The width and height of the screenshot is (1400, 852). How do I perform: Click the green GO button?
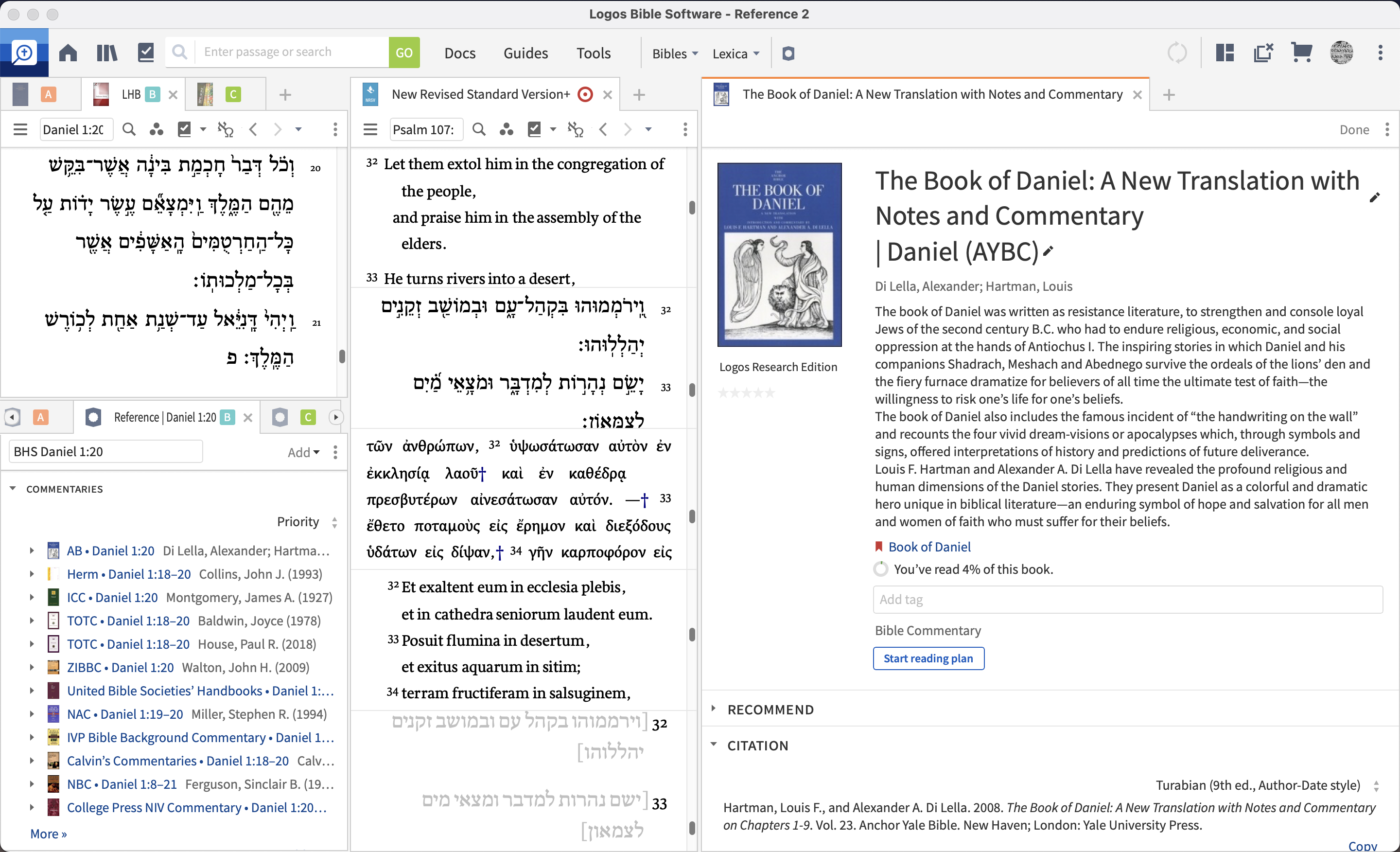404,53
